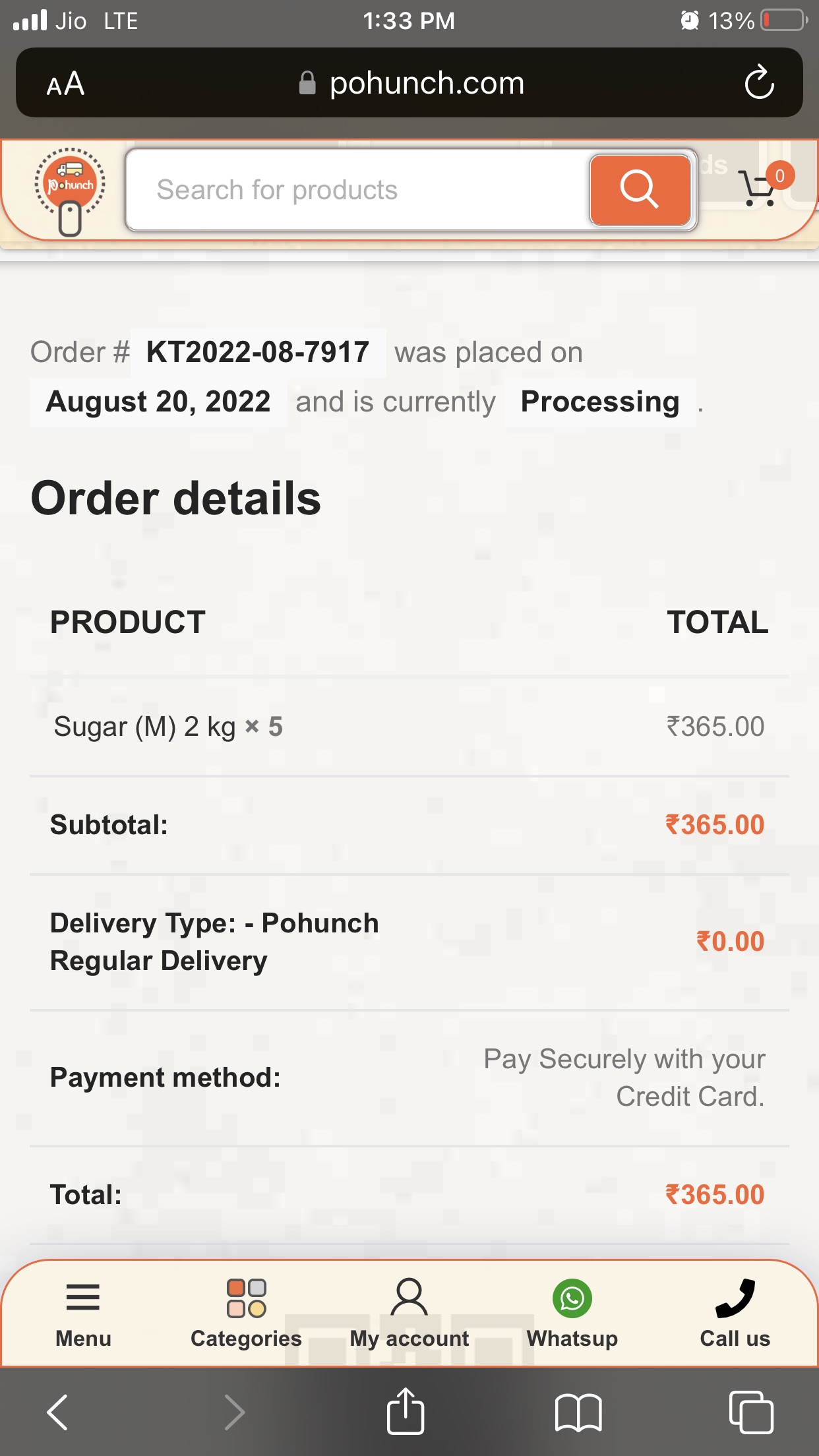Open Safari bookmarks book icon
This screenshot has height=1456, width=819.
click(578, 1412)
